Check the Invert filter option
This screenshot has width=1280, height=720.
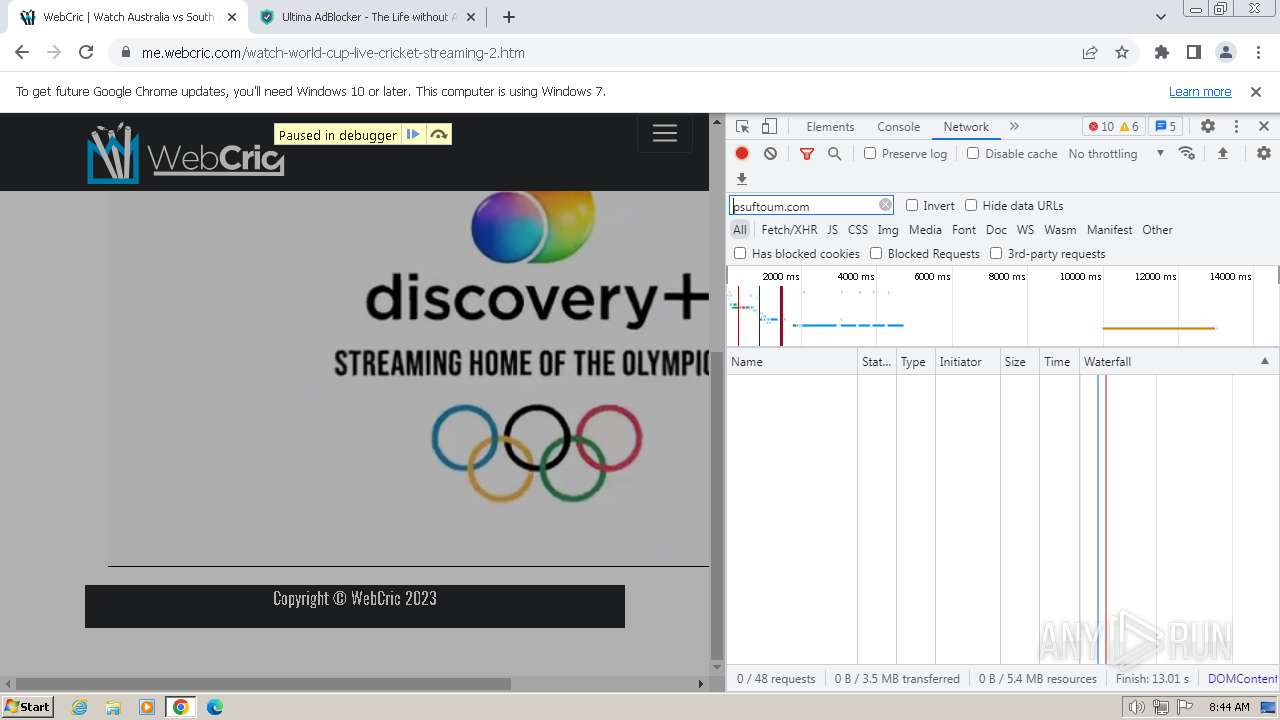(x=912, y=205)
